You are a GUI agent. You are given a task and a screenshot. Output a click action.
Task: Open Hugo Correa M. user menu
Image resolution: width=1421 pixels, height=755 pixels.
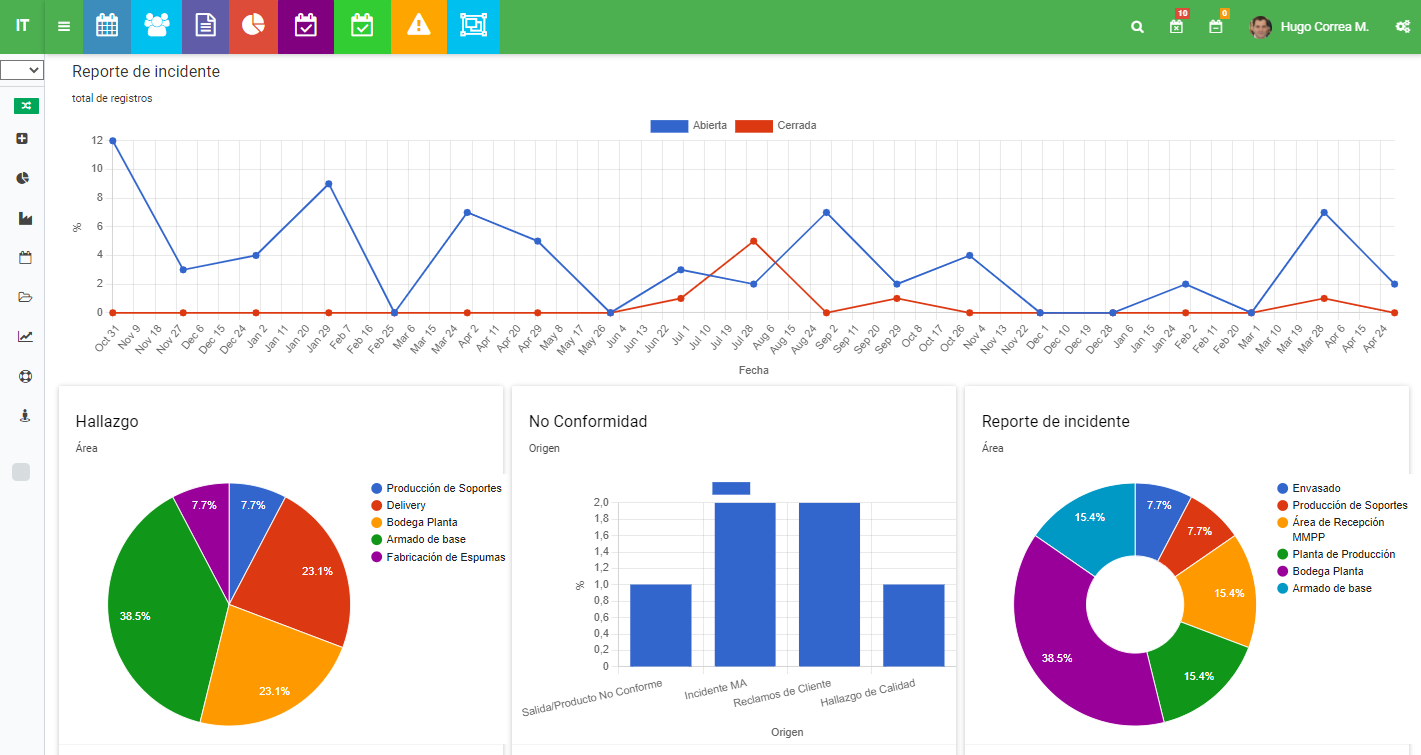[x=1309, y=27]
